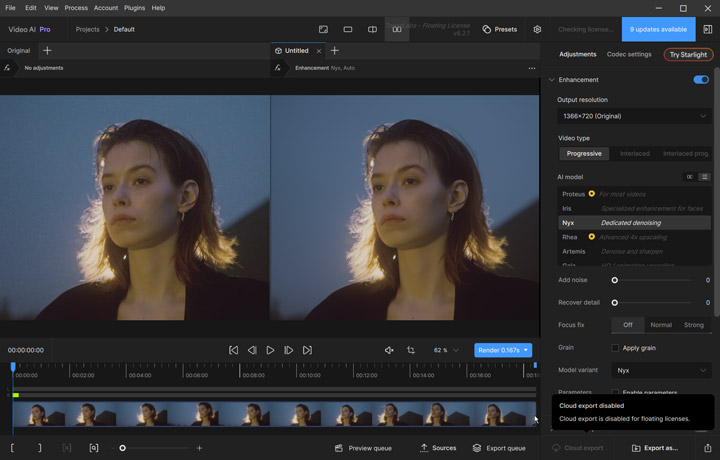The width and height of the screenshot is (720, 460).
Task: Close the Untitled tab
Action: pos(319,51)
